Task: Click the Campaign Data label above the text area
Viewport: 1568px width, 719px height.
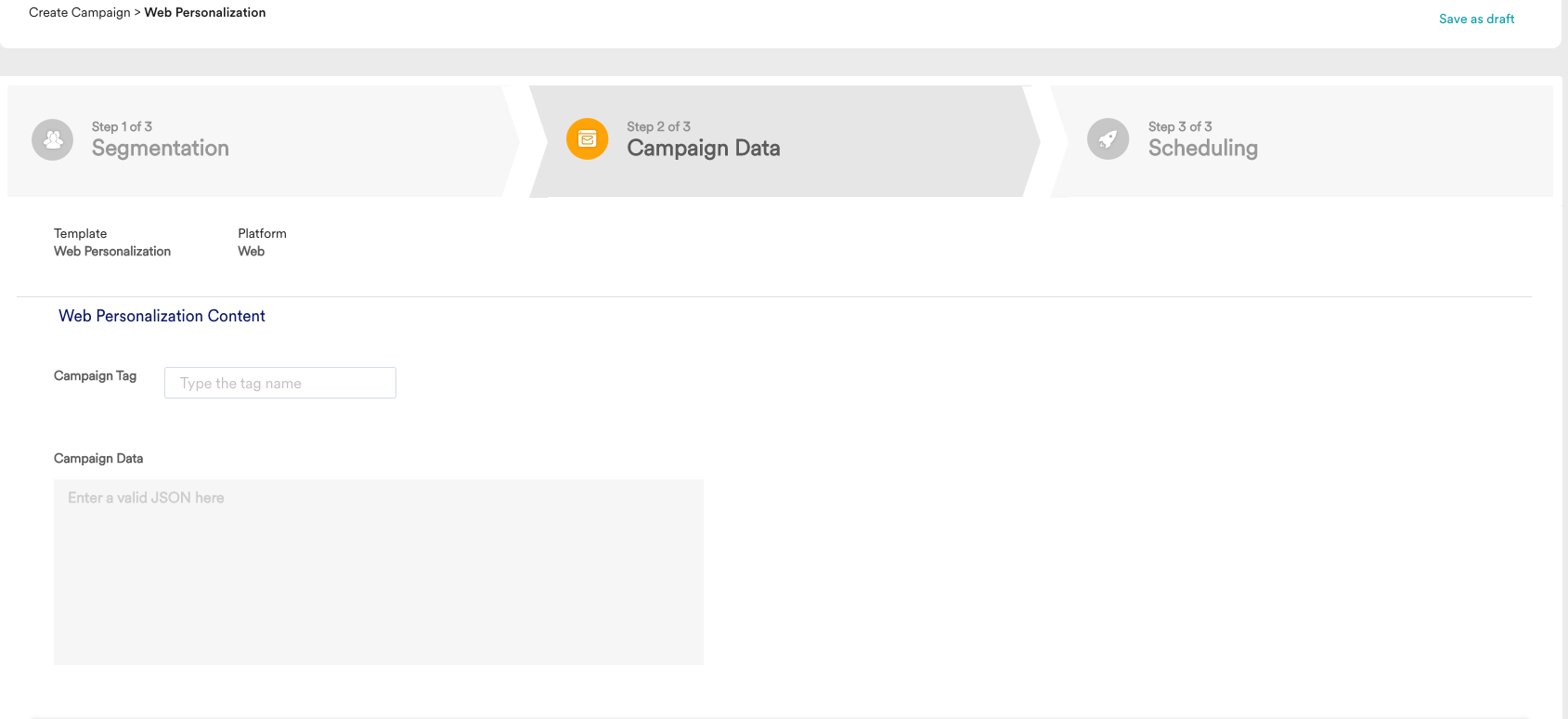Action: (98, 458)
